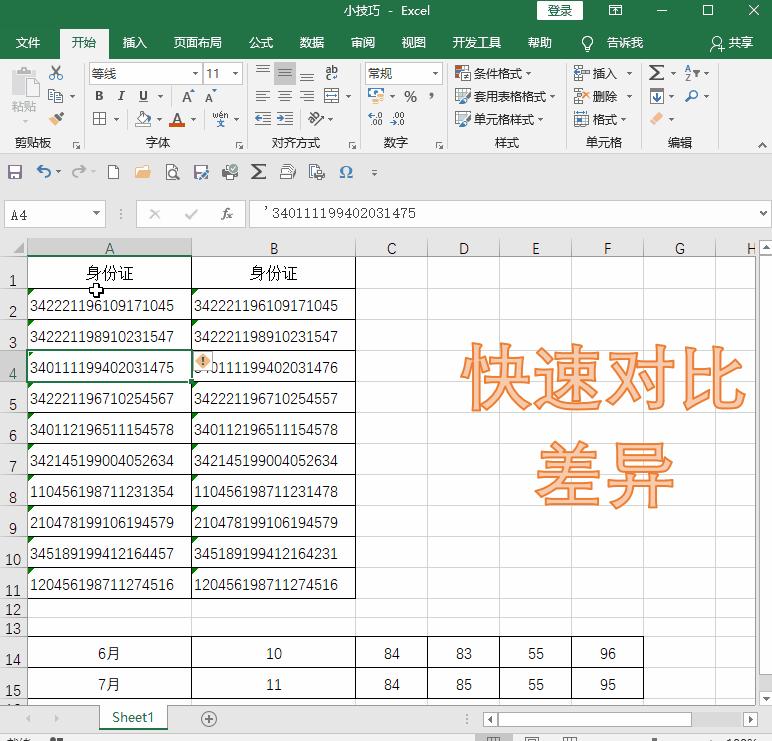772x741 pixels.
Task: Toggle Bold formatting
Action: 99,96
